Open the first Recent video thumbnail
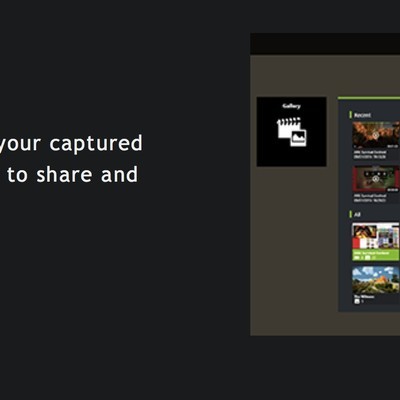The height and width of the screenshot is (400, 400). (x=376, y=135)
